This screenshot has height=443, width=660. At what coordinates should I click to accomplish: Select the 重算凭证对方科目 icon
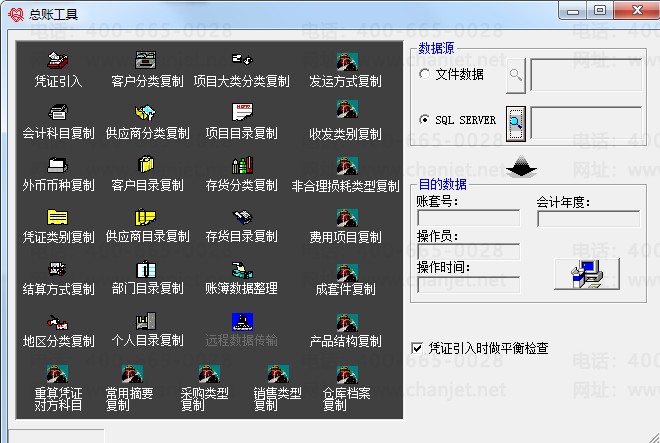[x=58, y=375]
